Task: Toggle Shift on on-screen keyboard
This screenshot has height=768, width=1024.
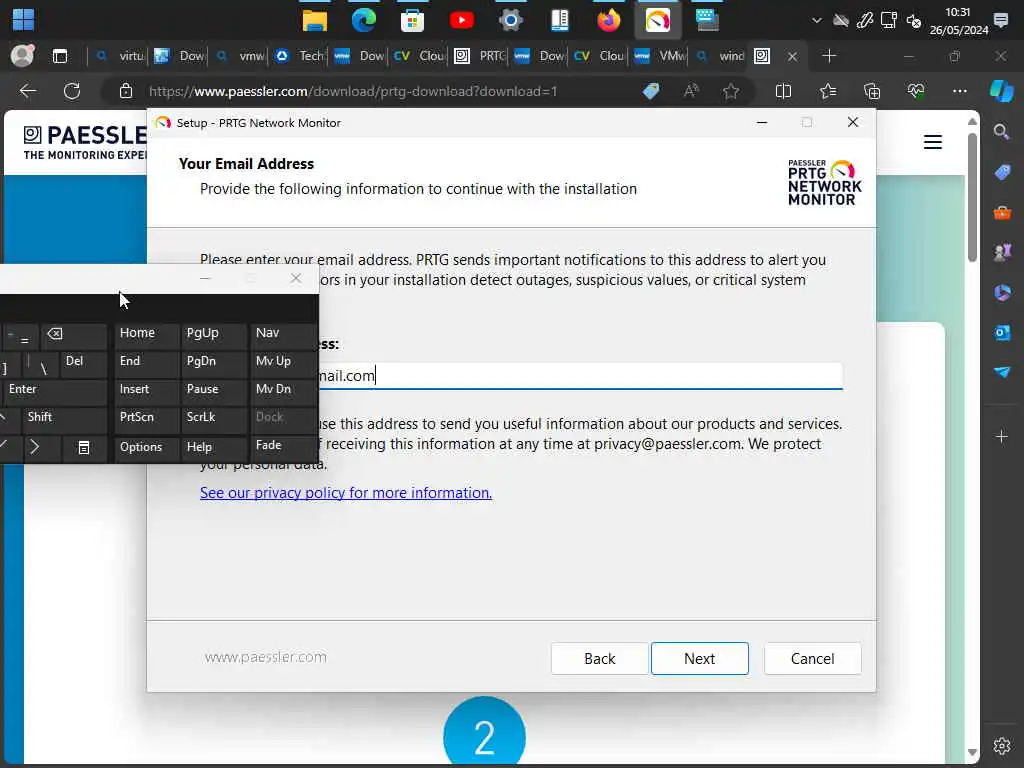Action: click(x=63, y=420)
